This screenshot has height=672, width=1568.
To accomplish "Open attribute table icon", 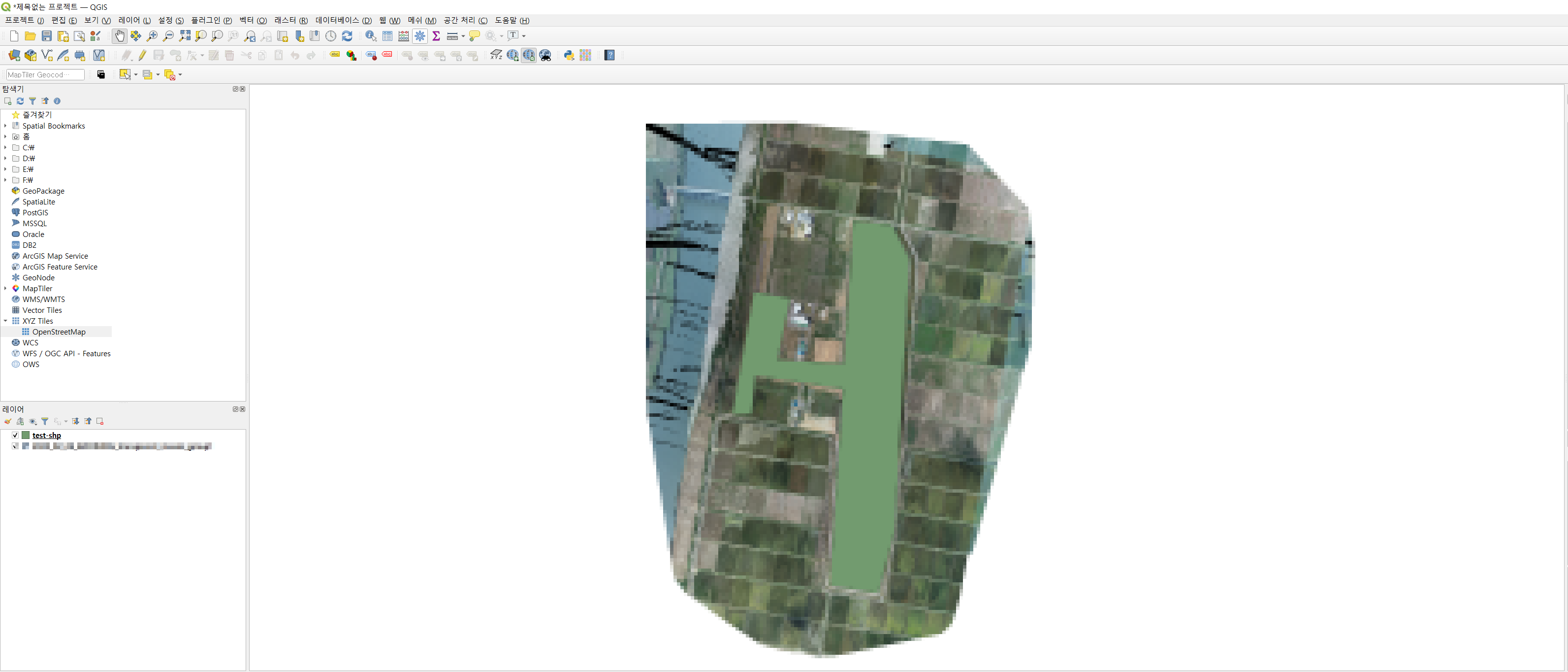I will pos(387,36).
